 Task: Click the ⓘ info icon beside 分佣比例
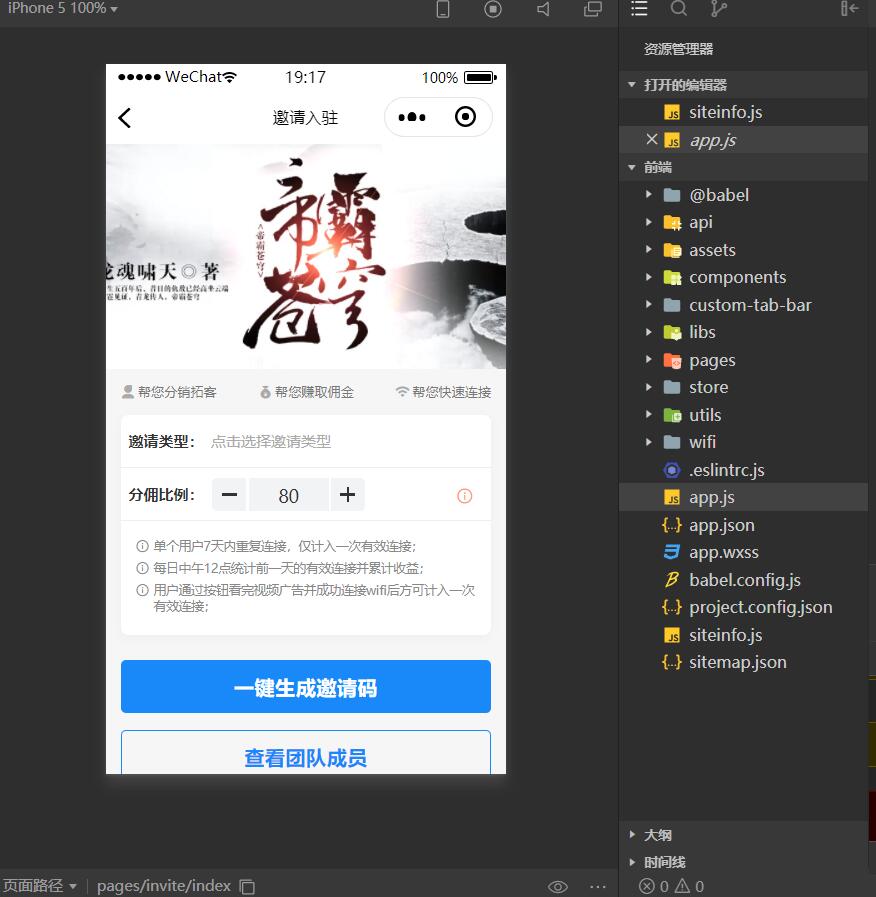tap(464, 495)
